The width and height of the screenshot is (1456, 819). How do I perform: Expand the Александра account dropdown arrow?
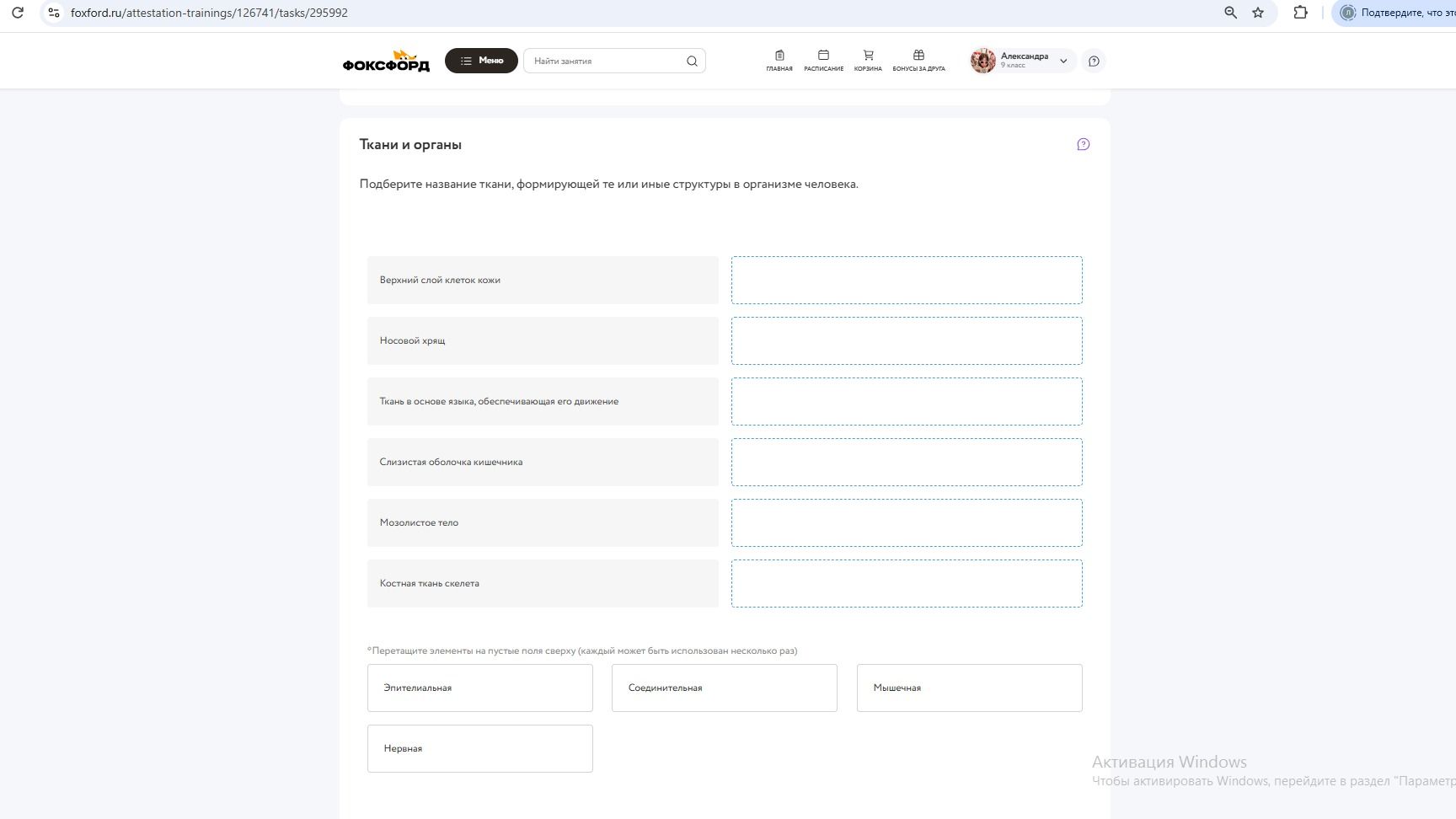[x=1063, y=61]
